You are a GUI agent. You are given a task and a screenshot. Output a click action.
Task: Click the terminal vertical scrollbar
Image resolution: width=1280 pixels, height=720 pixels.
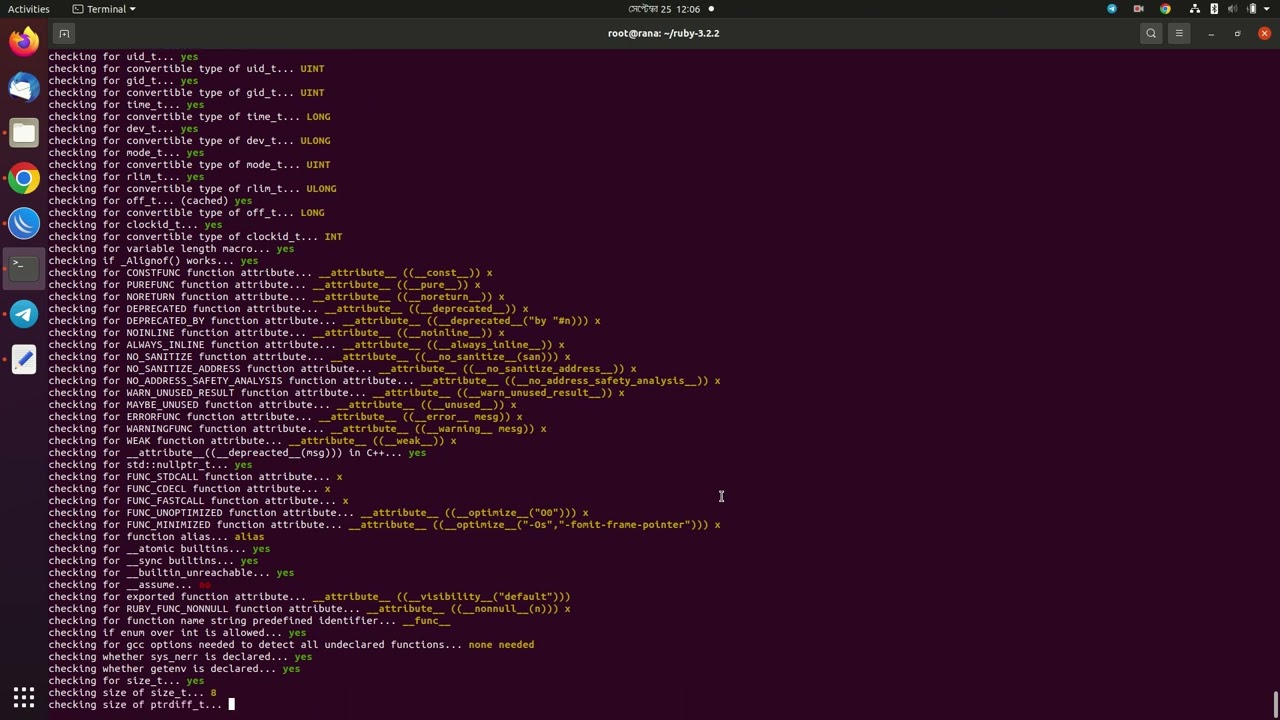1275,704
